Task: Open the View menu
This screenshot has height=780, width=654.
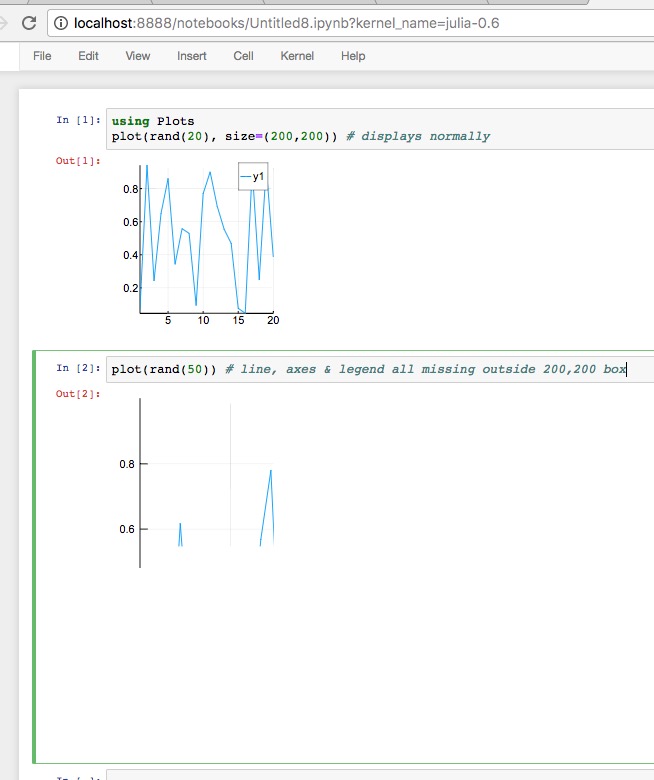Action: [x=137, y=56]
